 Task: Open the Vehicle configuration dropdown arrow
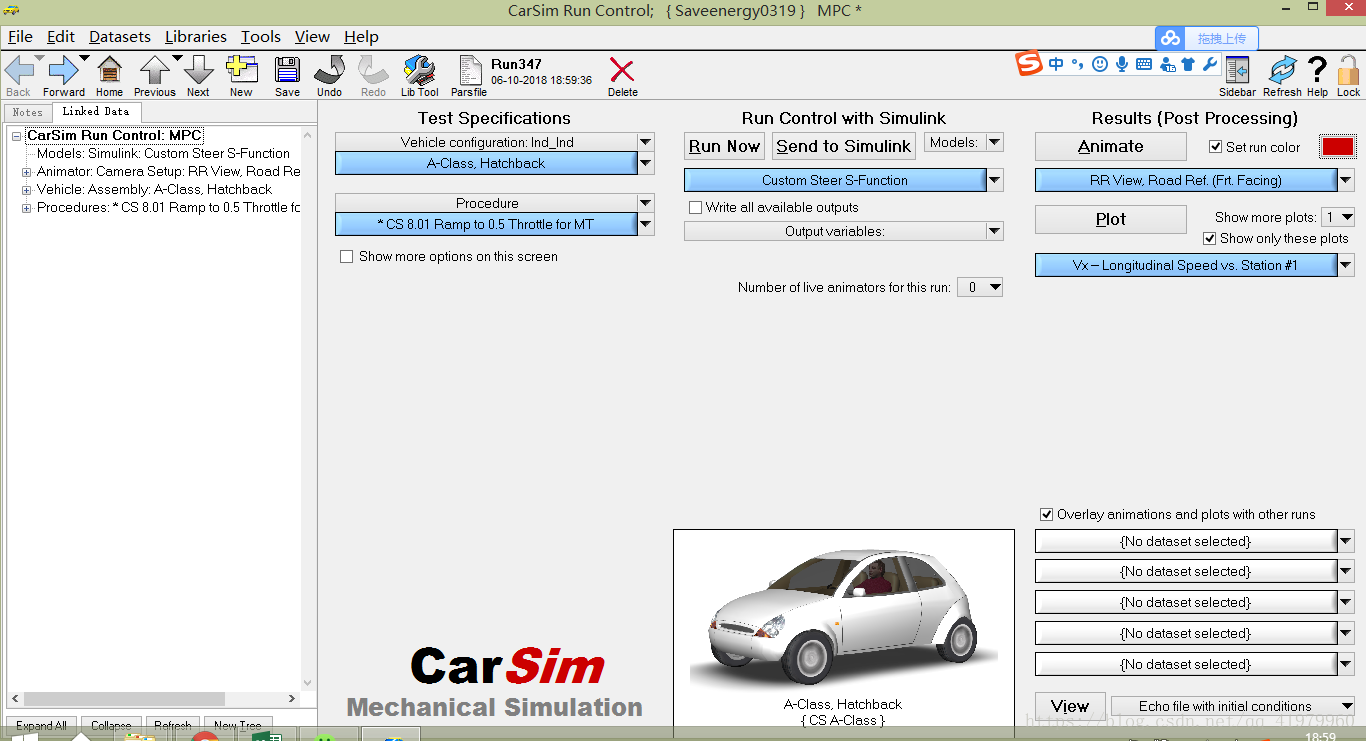(x=646, y=142)
